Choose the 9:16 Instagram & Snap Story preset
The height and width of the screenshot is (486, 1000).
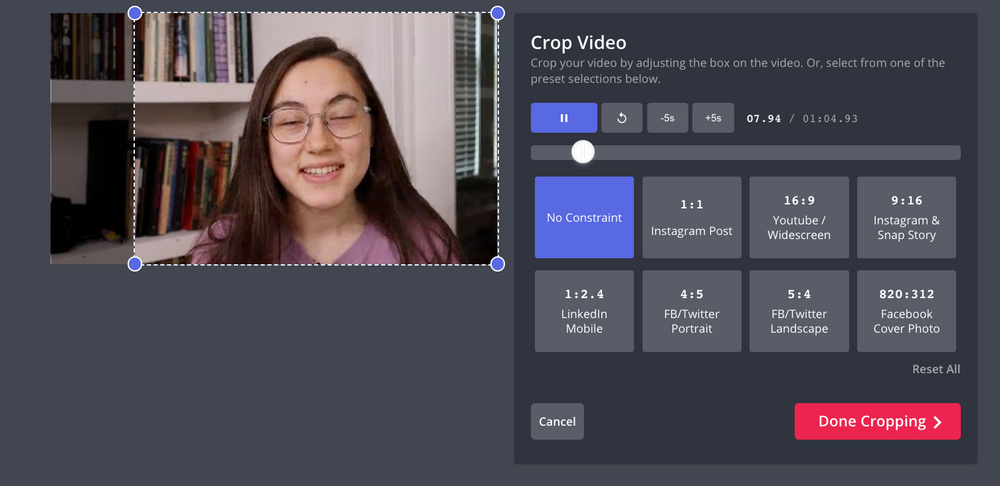(906, 217)
